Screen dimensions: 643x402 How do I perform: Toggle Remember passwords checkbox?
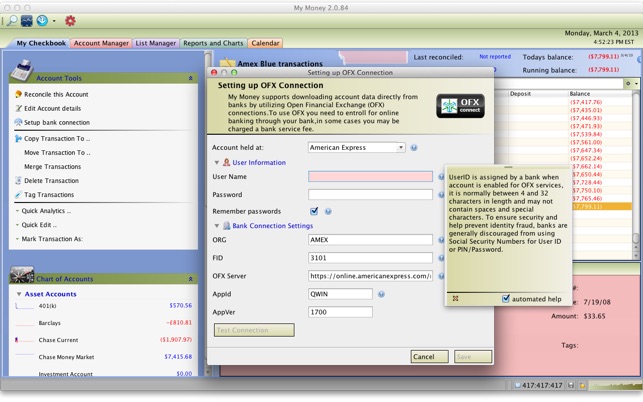[x=314, y=211]
